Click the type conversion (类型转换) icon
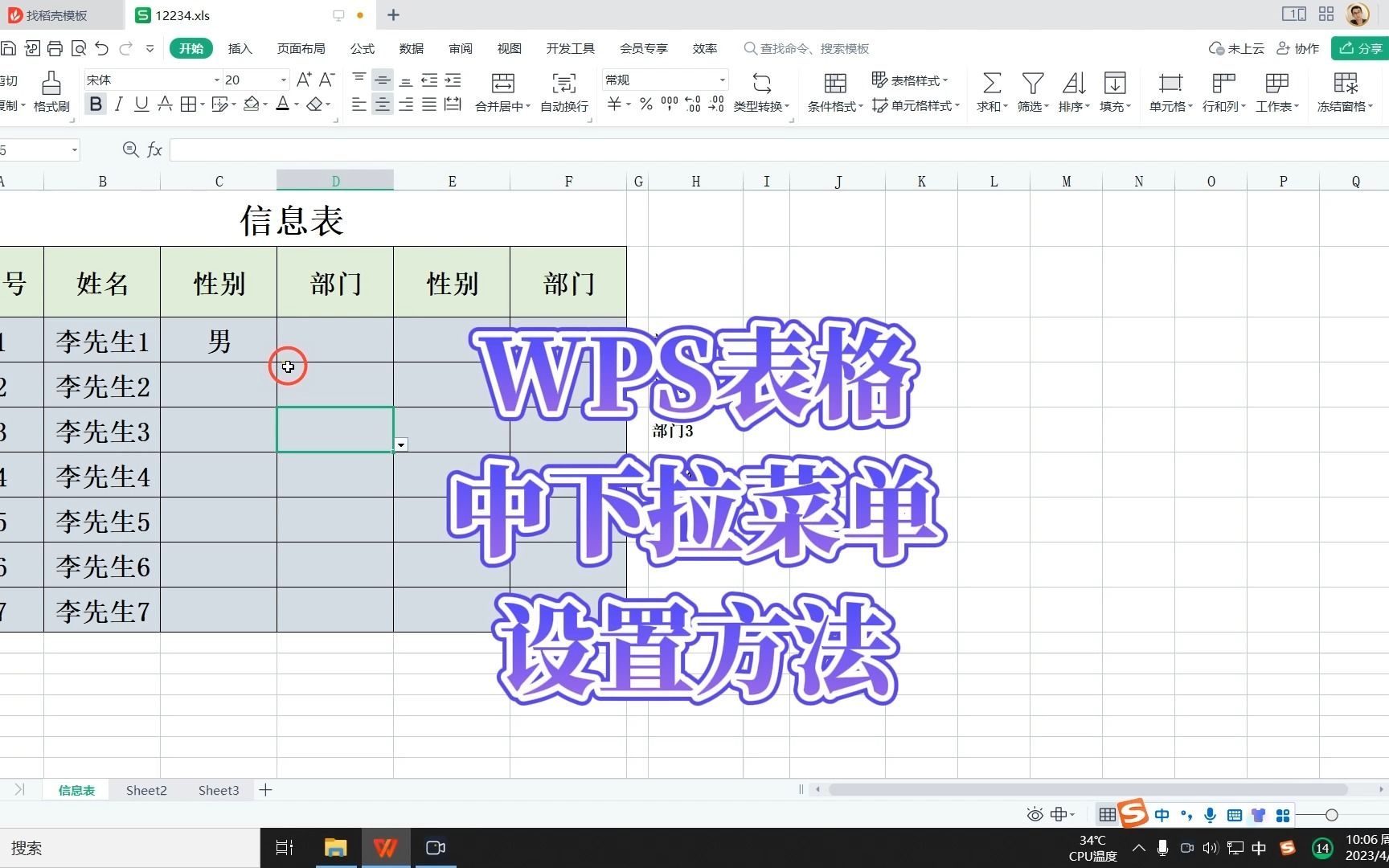This screenshot has width=1389, height=868. coord(761,83)
